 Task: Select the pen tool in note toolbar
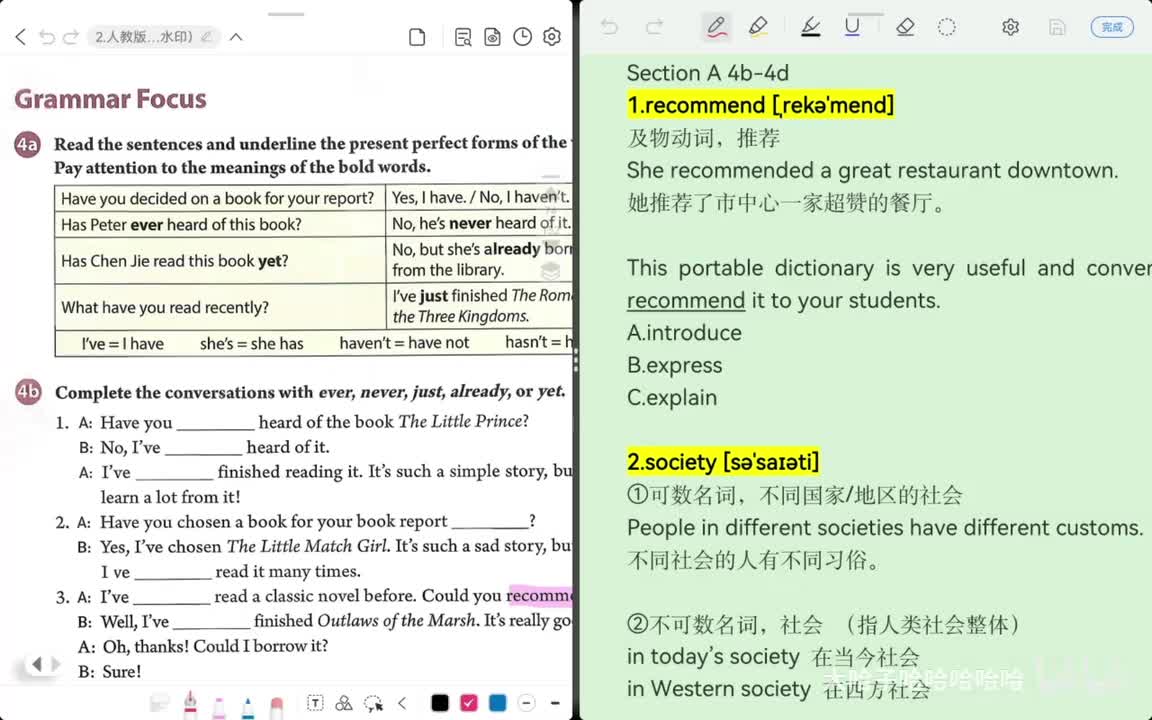point(716,27)
